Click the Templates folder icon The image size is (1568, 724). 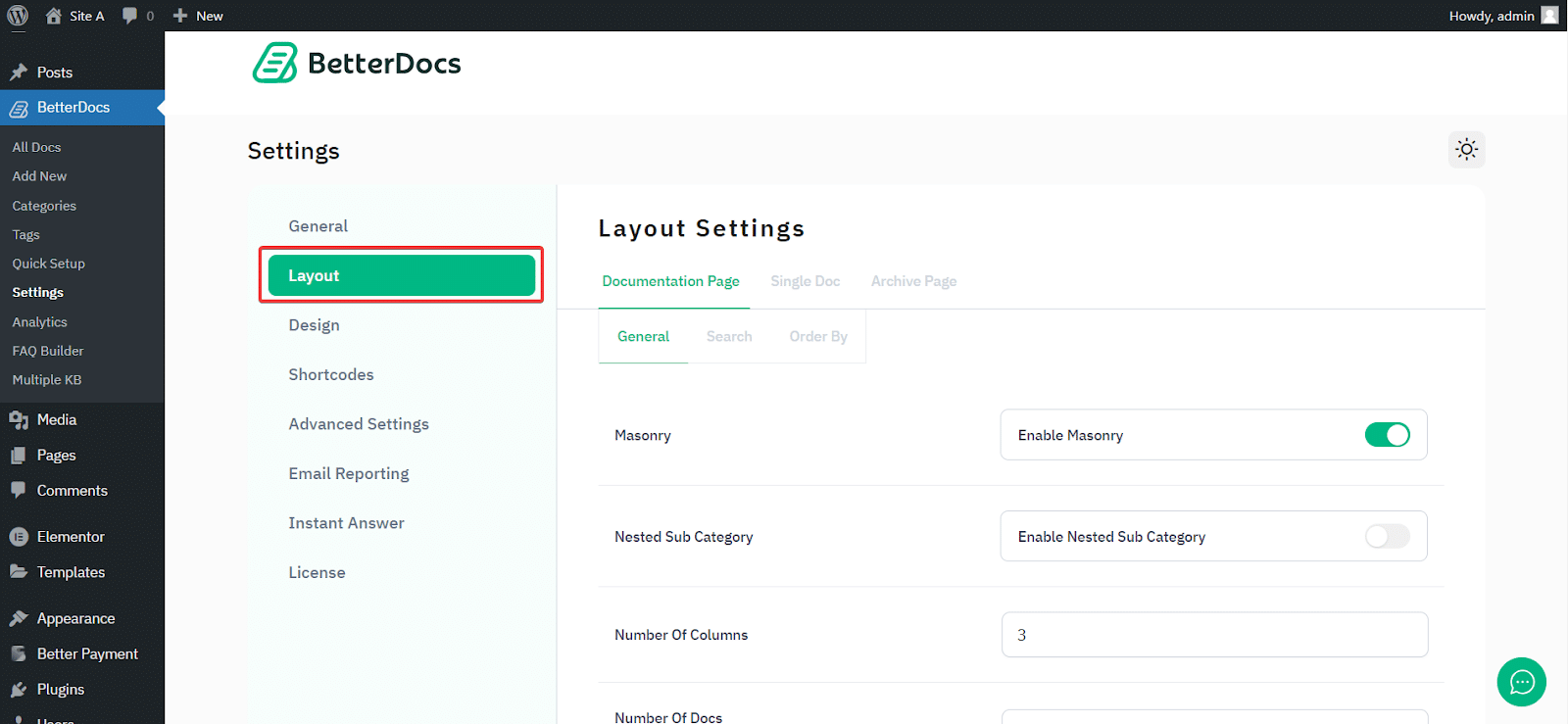point(19,572)
